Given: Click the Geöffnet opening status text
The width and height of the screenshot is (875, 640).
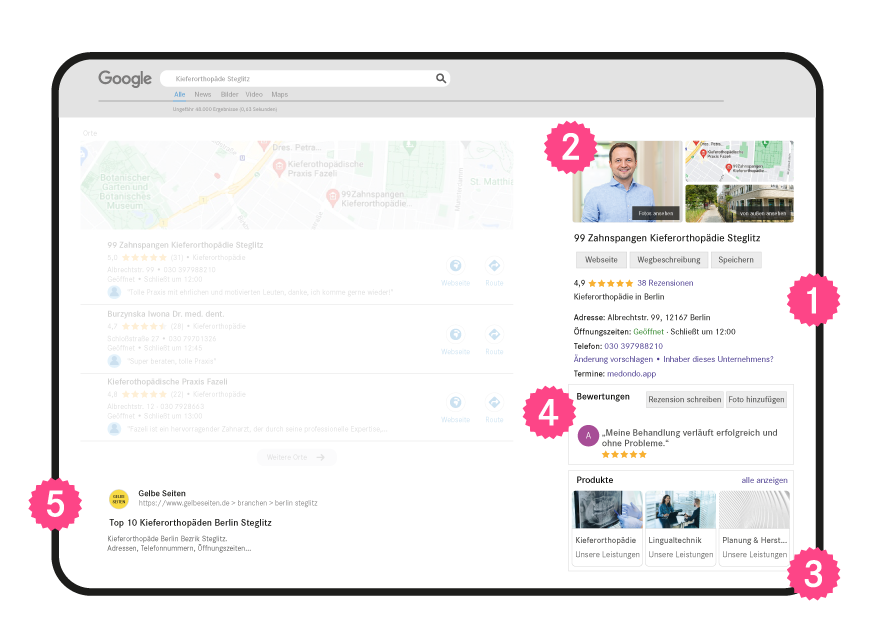Looking at the screenshot, I should [648, 332].
